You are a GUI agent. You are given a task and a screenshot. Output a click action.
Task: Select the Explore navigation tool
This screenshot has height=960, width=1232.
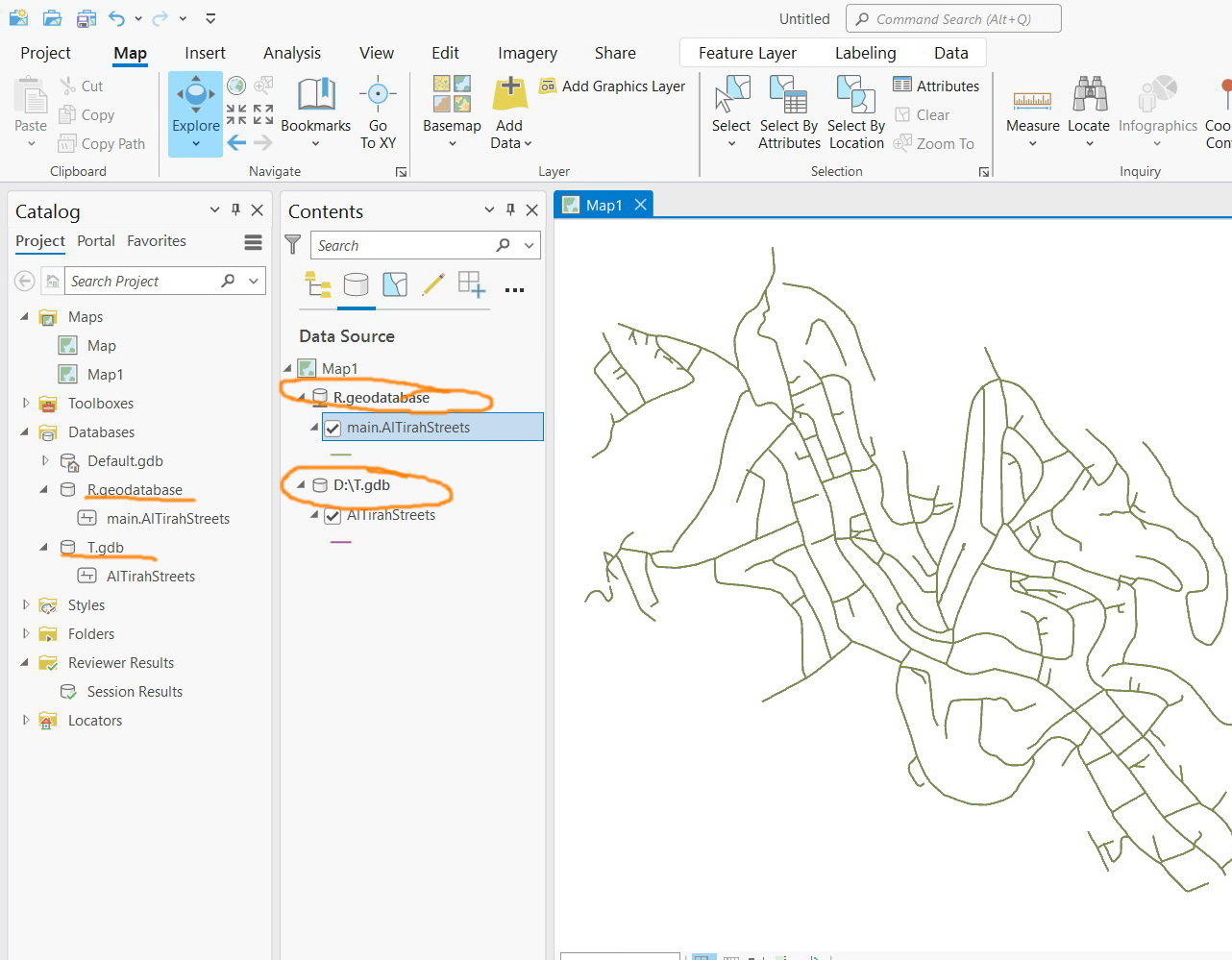[x=195, y=106]
